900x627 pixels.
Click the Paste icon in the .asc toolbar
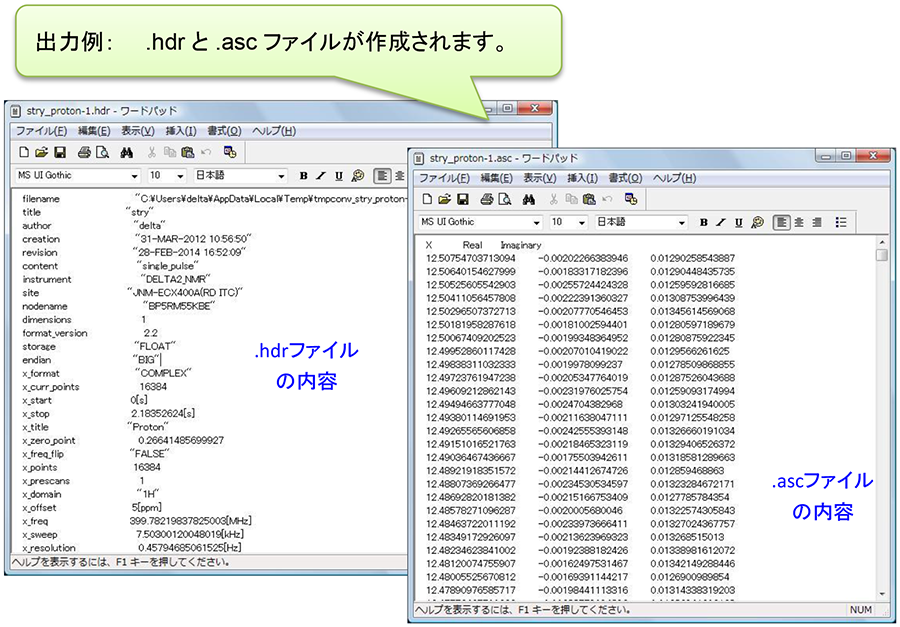590,199
